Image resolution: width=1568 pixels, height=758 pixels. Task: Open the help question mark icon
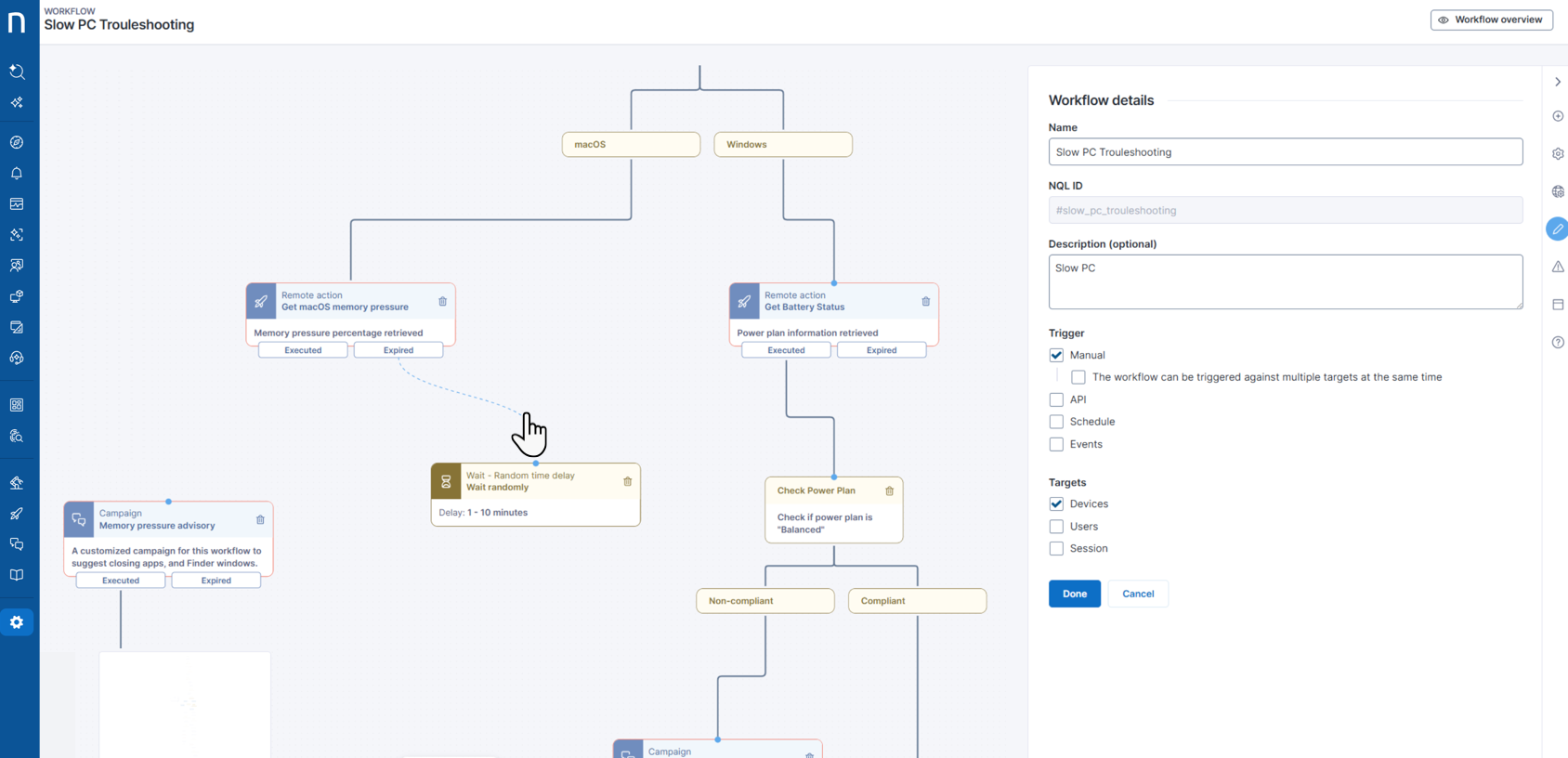(1558, 343)
